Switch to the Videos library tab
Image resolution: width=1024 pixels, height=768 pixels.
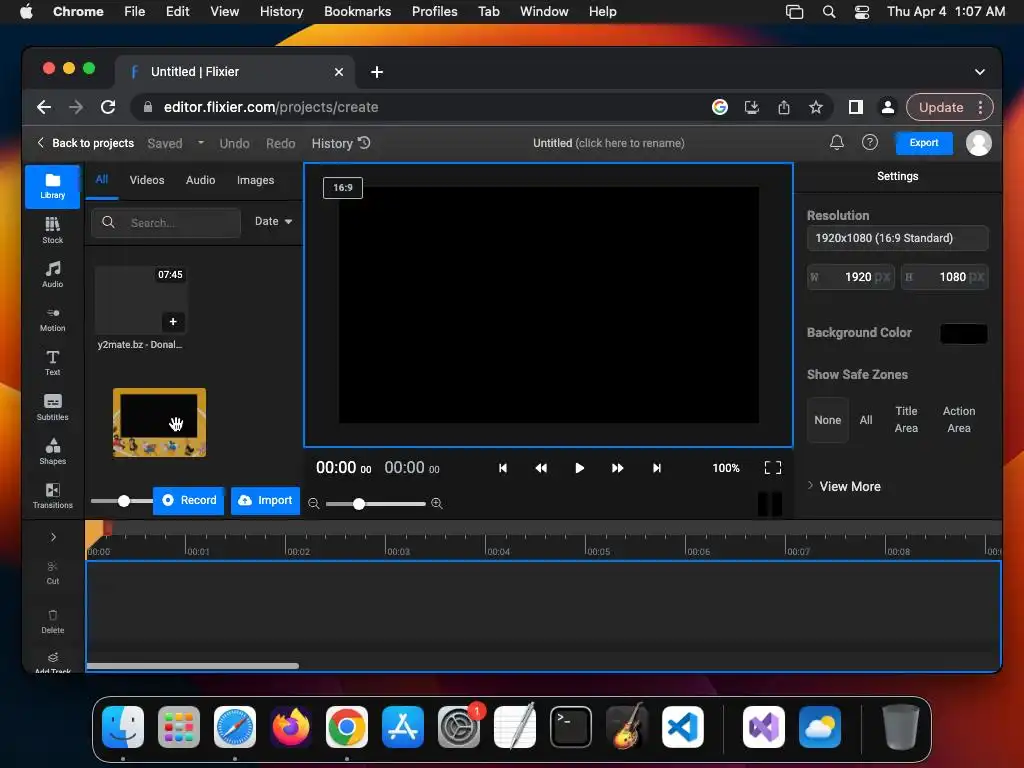tap(147, 180)
